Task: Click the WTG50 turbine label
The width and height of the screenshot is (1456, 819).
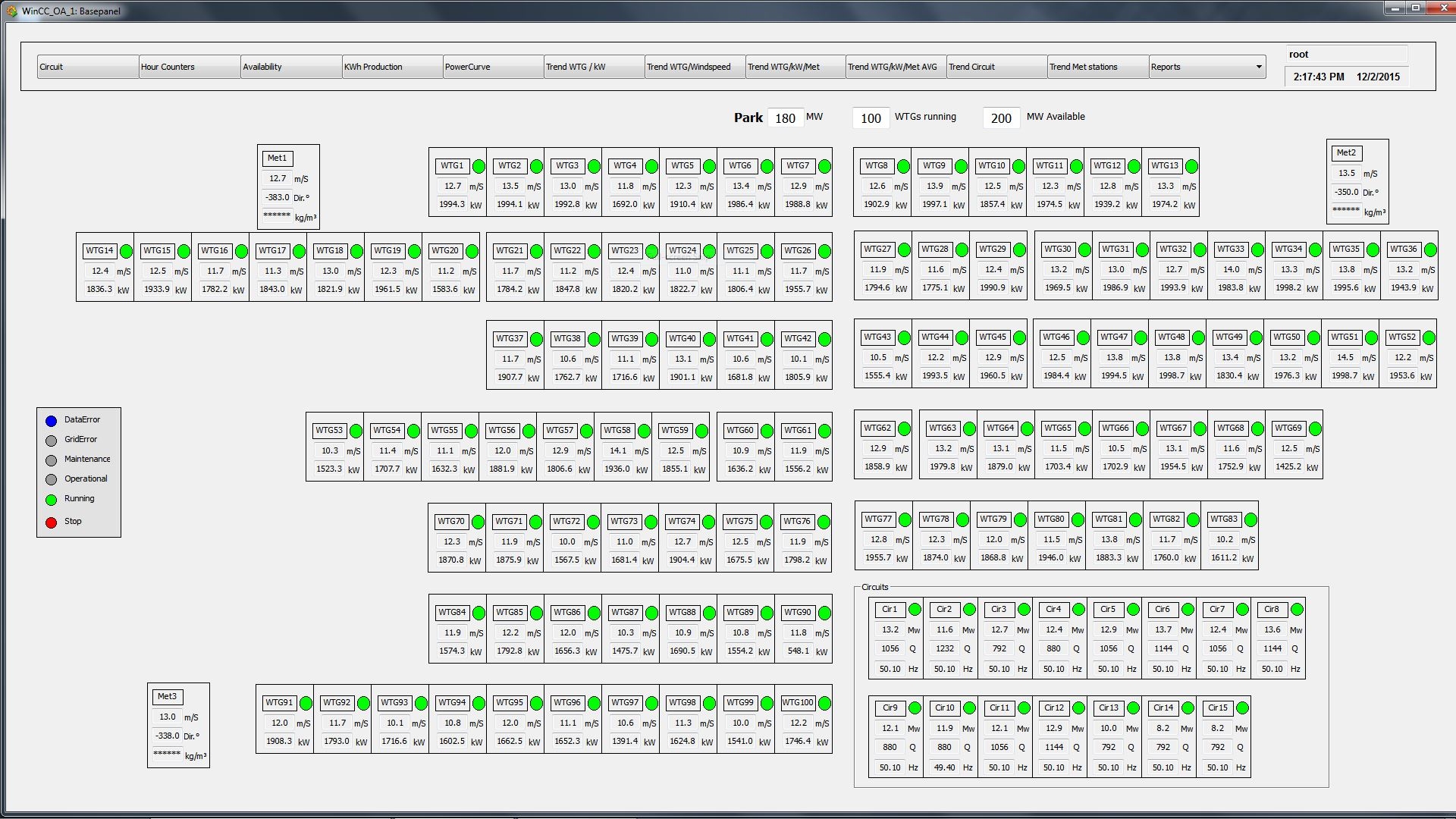Action: [1287, 337]
